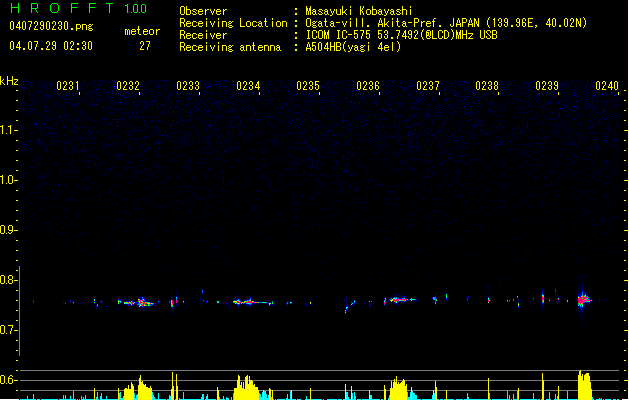629x400 pixels.
Task: Click the 'Observer' field label
Action: coord(203,11)
